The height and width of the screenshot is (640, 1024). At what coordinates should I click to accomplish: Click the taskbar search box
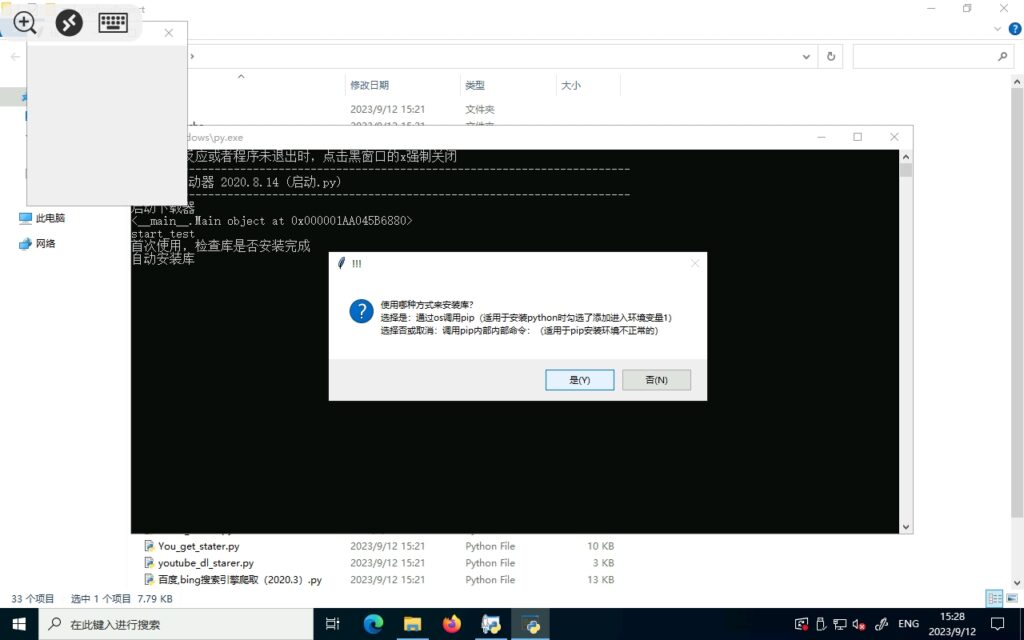(x=180, y=624)
